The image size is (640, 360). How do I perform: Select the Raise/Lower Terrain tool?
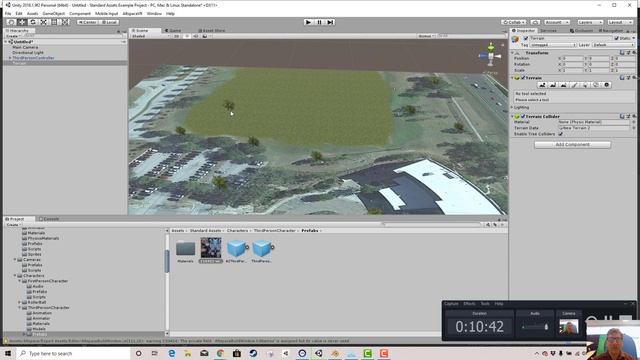(x=542, y=85)
